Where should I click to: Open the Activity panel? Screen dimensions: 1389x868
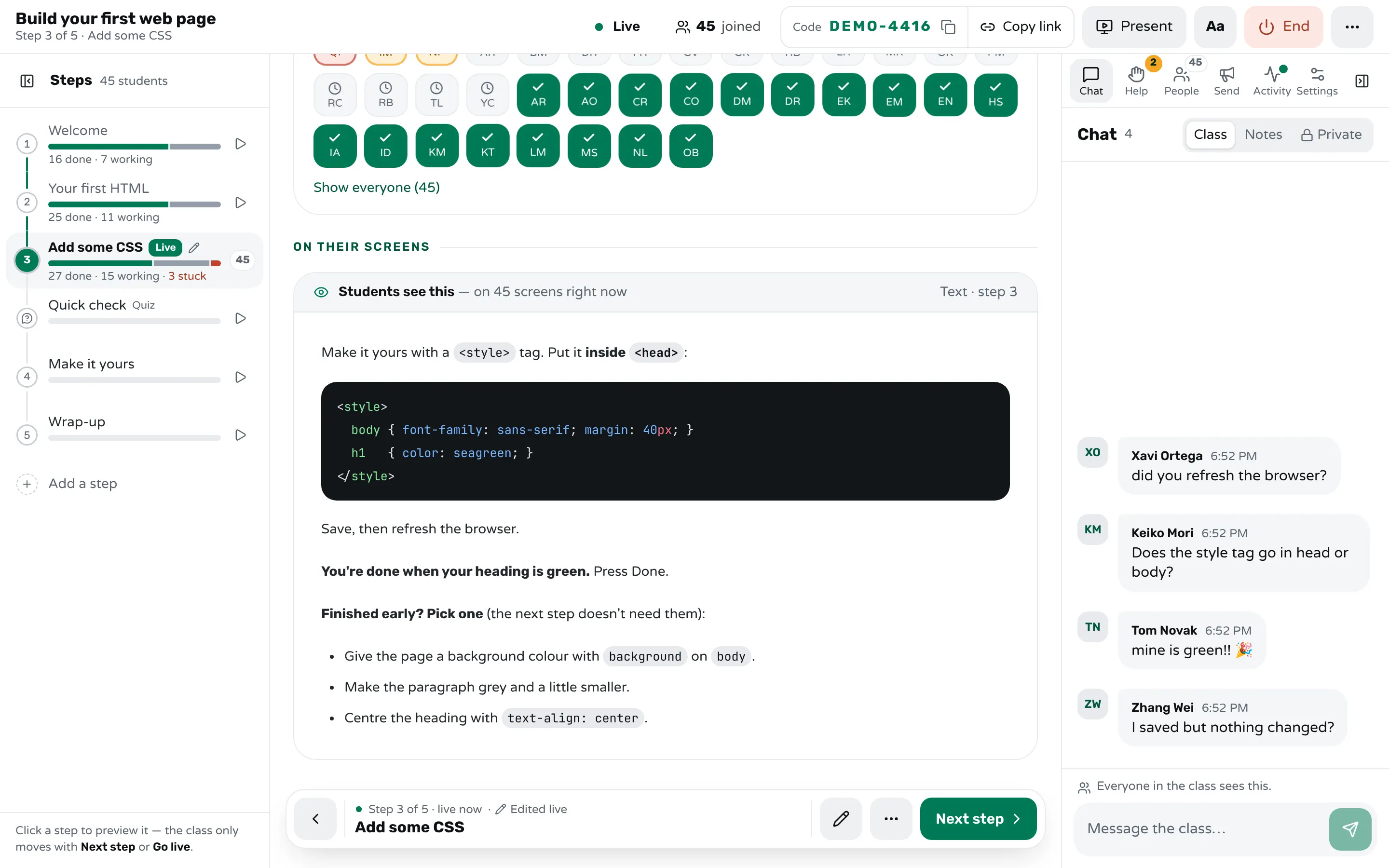pos(1271,81)
